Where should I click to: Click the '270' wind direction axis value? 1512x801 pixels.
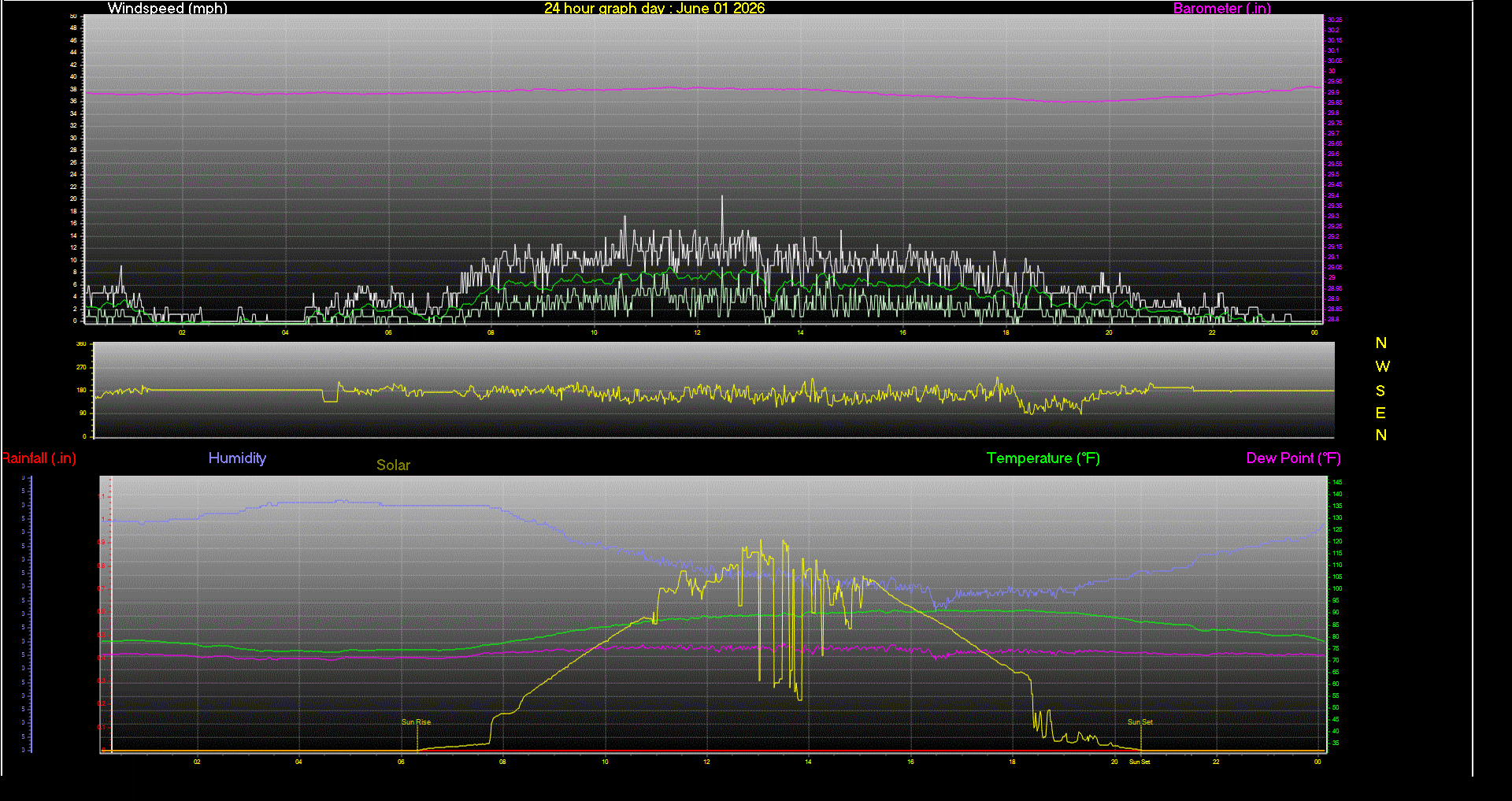(x=81, y=367)
